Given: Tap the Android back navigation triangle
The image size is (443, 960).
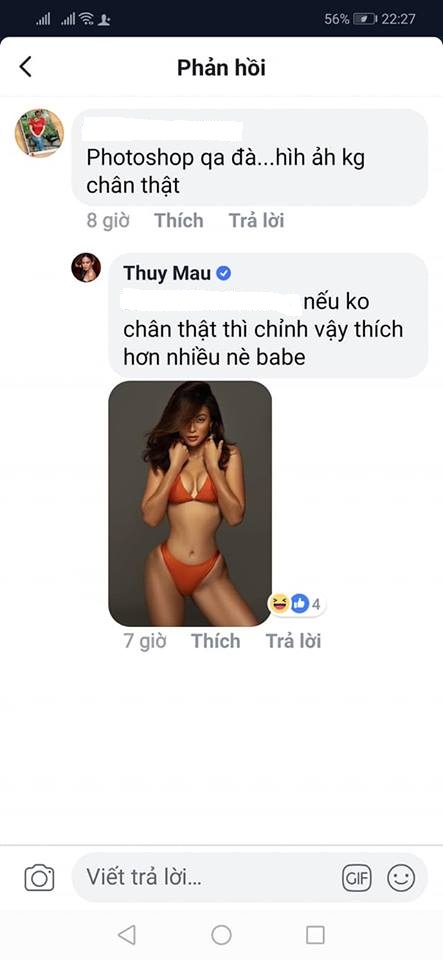Looking at the screenshot, I should click(127, 934).
